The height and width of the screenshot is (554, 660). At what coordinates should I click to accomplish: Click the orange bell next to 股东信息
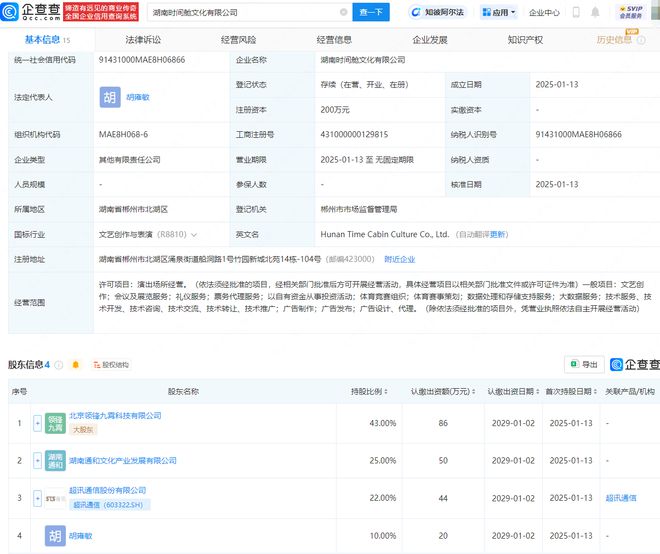click(76, 365)
